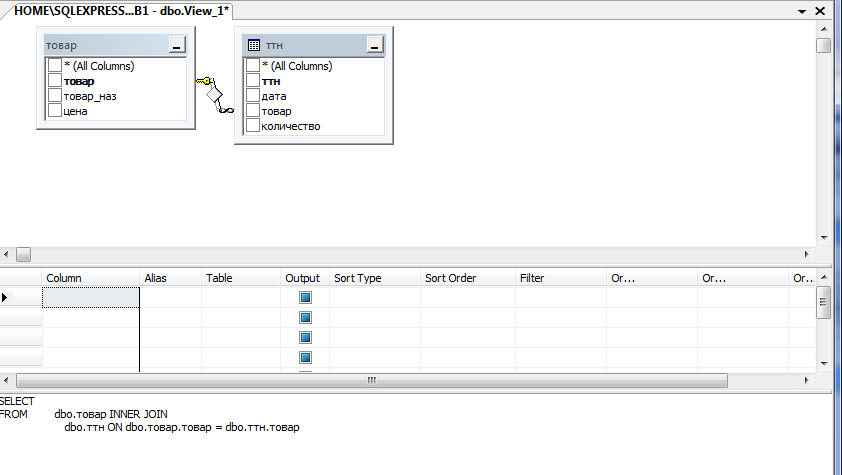Click scroll-down arrow of diagram pane
Viewport: 842px width, 475px height.
click(x=824, y=237)
